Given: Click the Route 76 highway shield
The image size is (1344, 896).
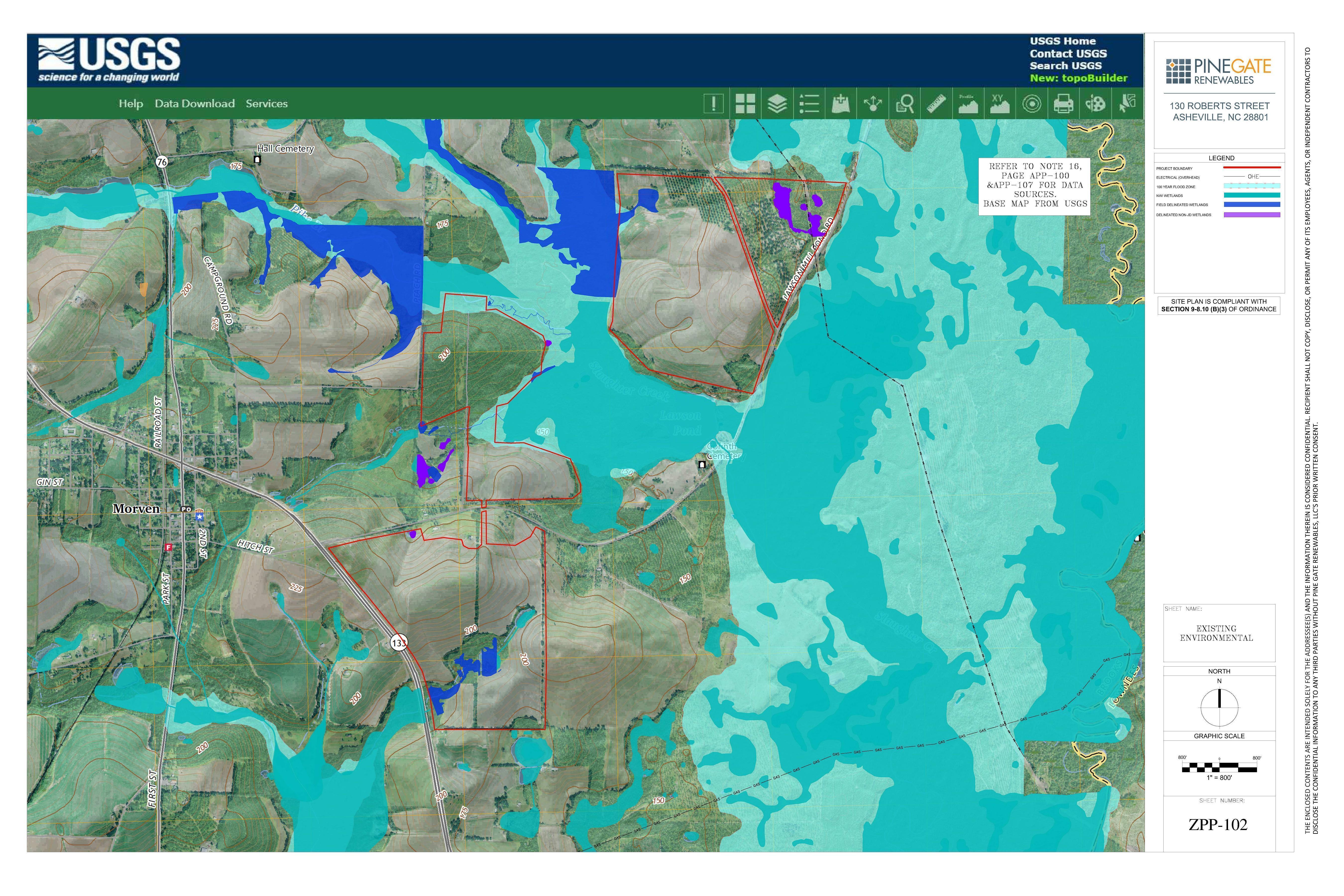Looking at the screenshot, I should tap(162, 162).
